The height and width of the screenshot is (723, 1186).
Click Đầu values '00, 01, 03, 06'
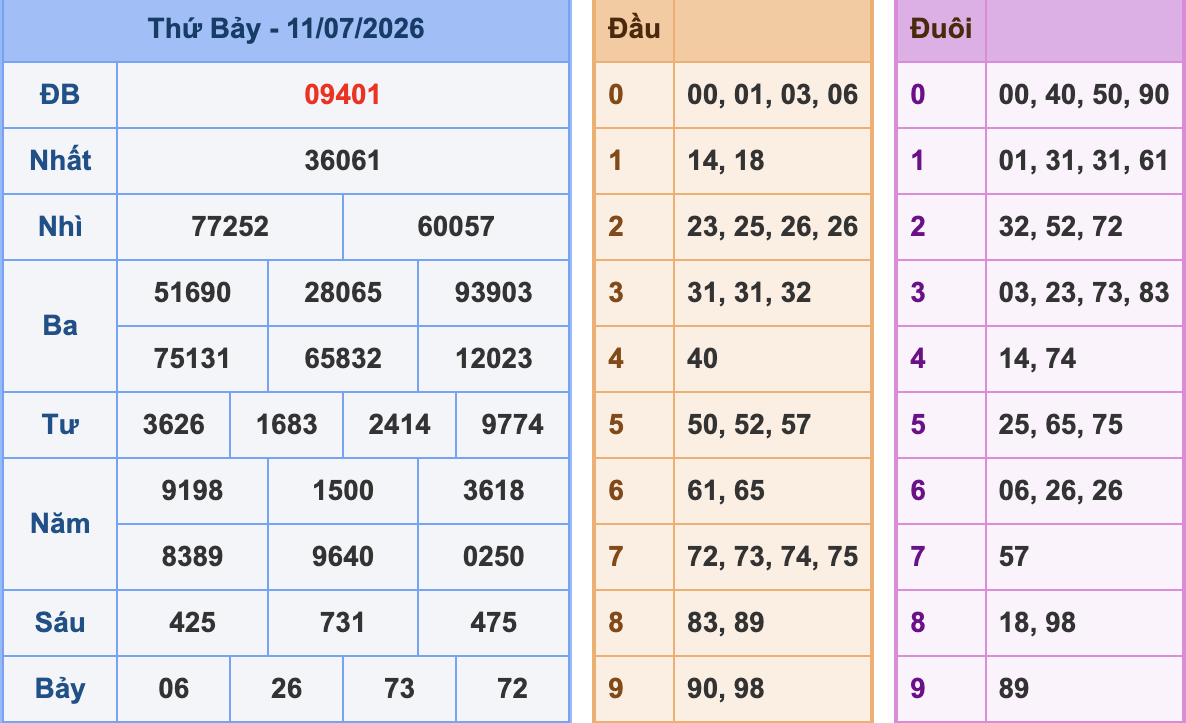coord(772,95)
